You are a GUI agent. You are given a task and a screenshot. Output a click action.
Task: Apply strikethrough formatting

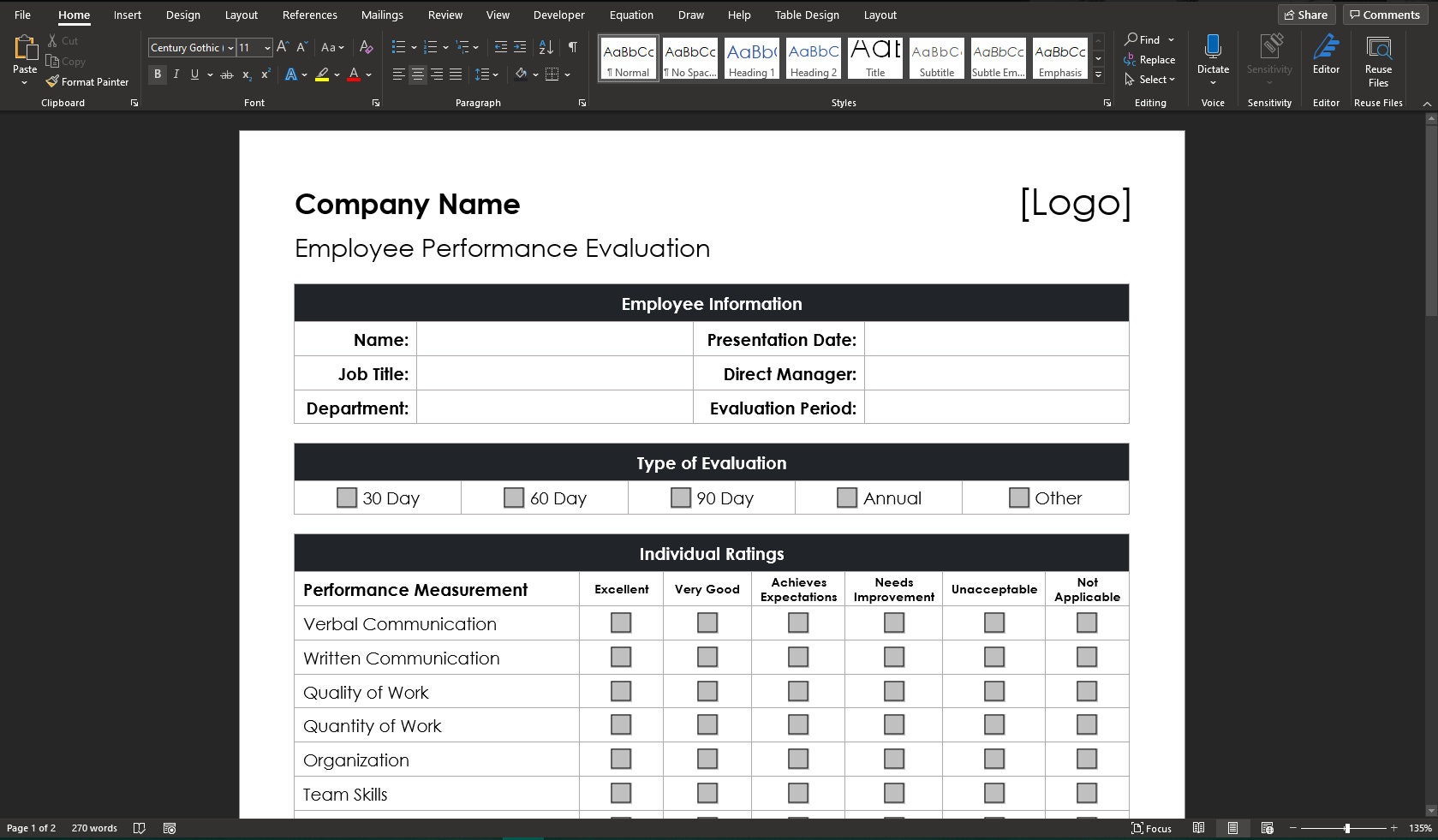[x=226, y=74]
